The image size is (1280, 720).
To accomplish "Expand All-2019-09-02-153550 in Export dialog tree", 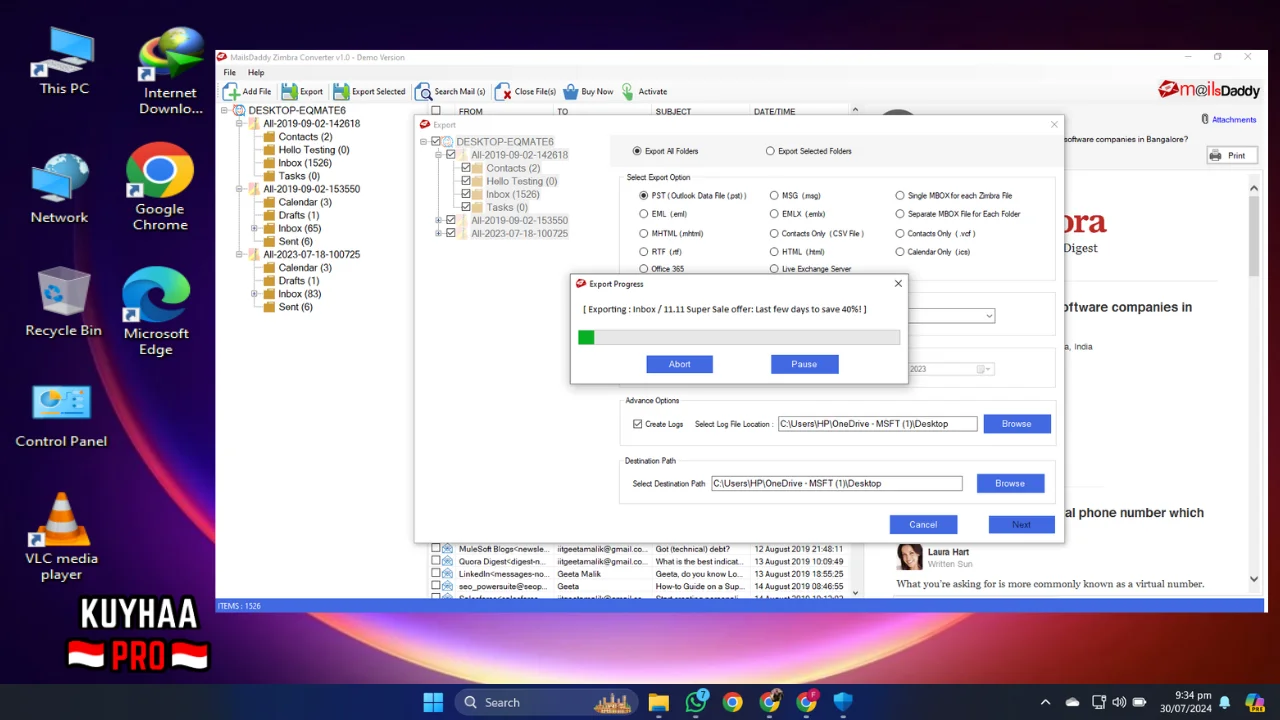I will pyautogui.click(x=439, y=220).
